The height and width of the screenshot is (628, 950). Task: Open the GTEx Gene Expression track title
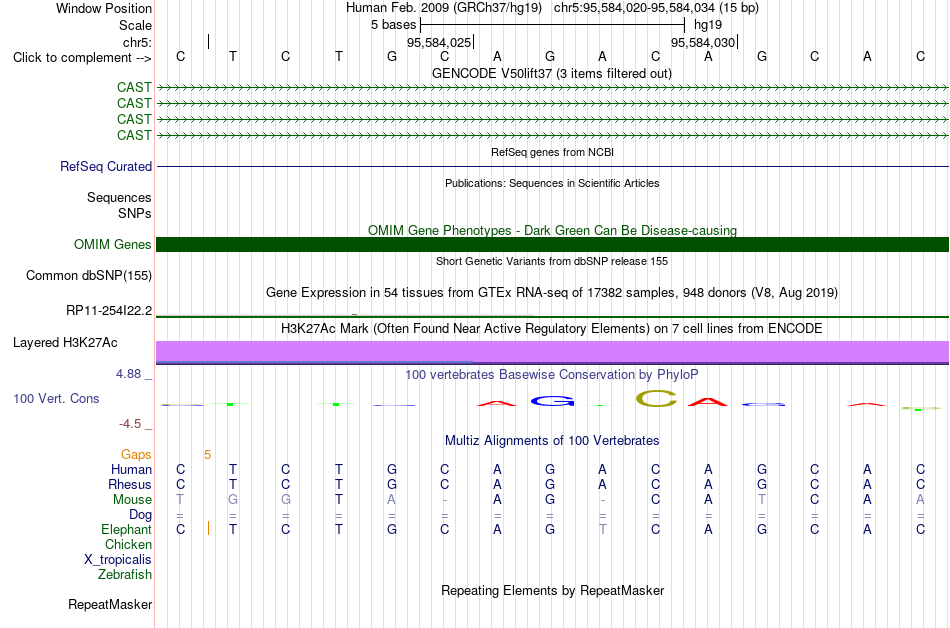[552, 293]
